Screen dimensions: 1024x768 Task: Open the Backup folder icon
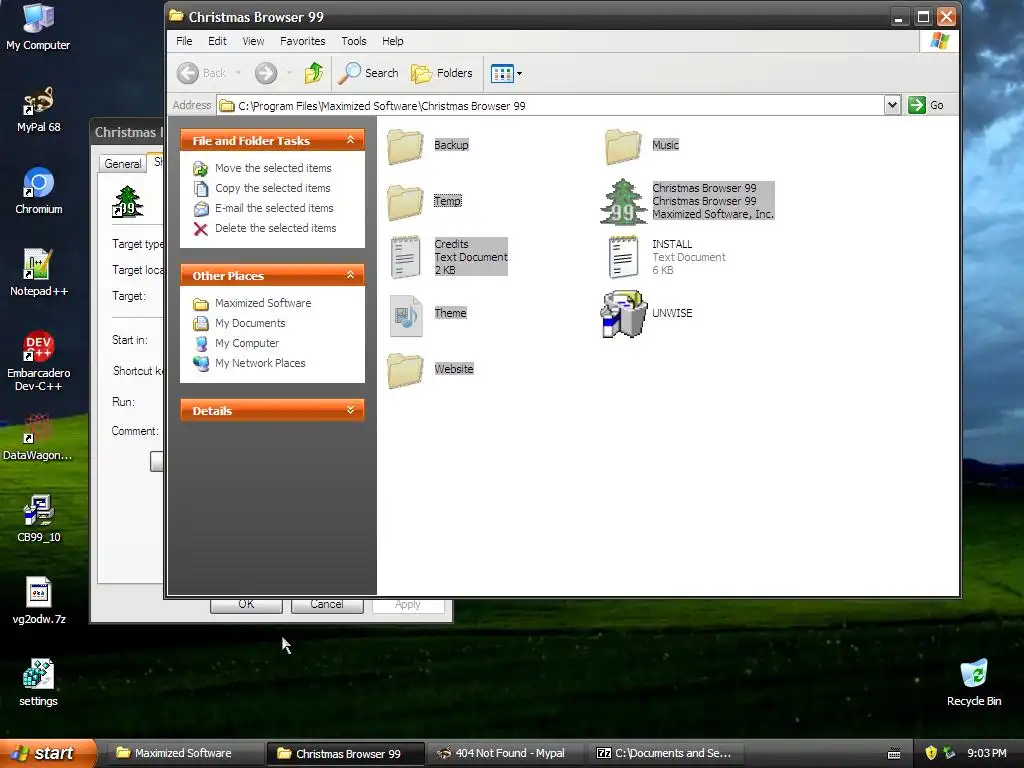pos(405,146)
